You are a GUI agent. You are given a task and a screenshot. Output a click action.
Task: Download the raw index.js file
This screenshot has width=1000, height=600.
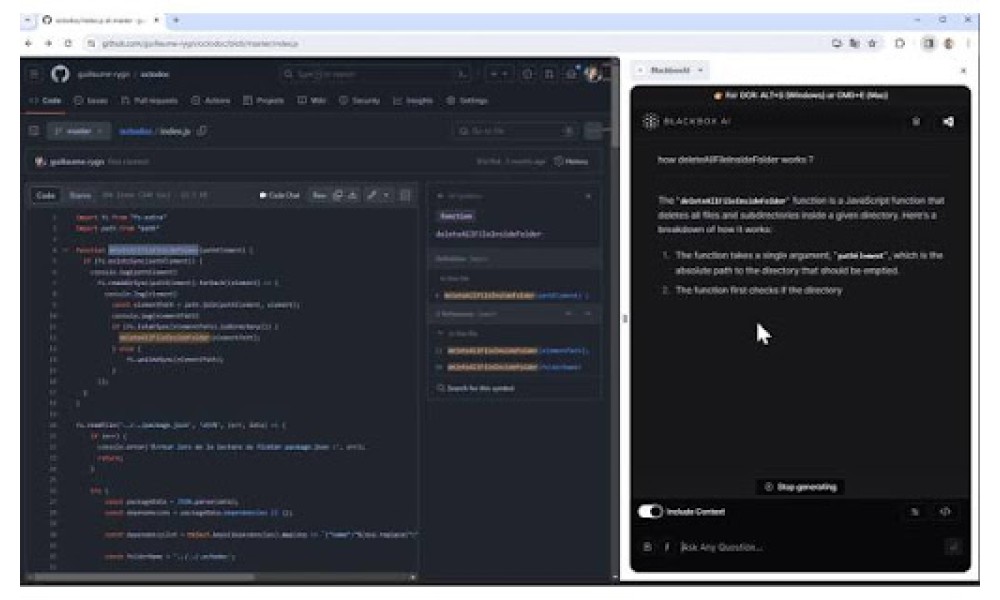click(353, 195)
